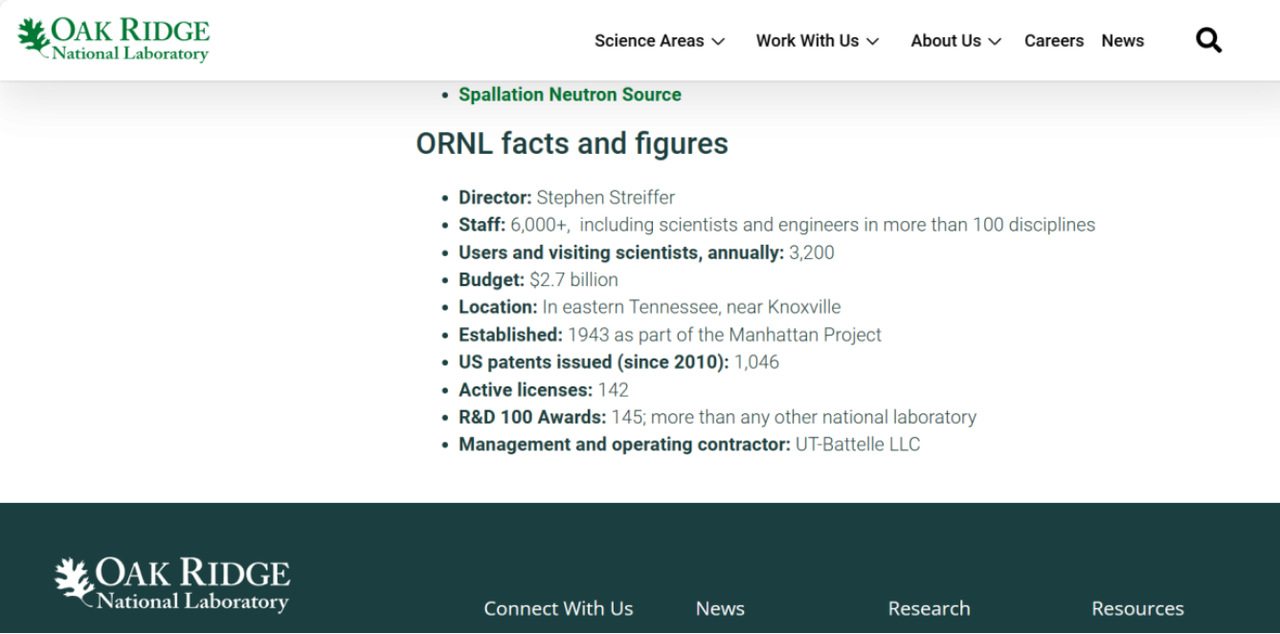Image resolution: width=1280 pixels, height=634 pixels.
Task: Open the Research footer section heading
Action: (929, 608)
